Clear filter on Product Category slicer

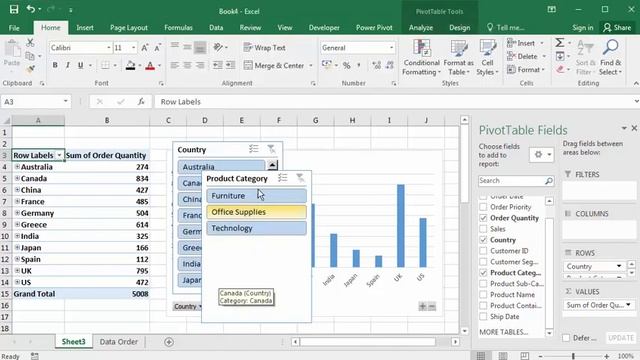click(300, 178)
